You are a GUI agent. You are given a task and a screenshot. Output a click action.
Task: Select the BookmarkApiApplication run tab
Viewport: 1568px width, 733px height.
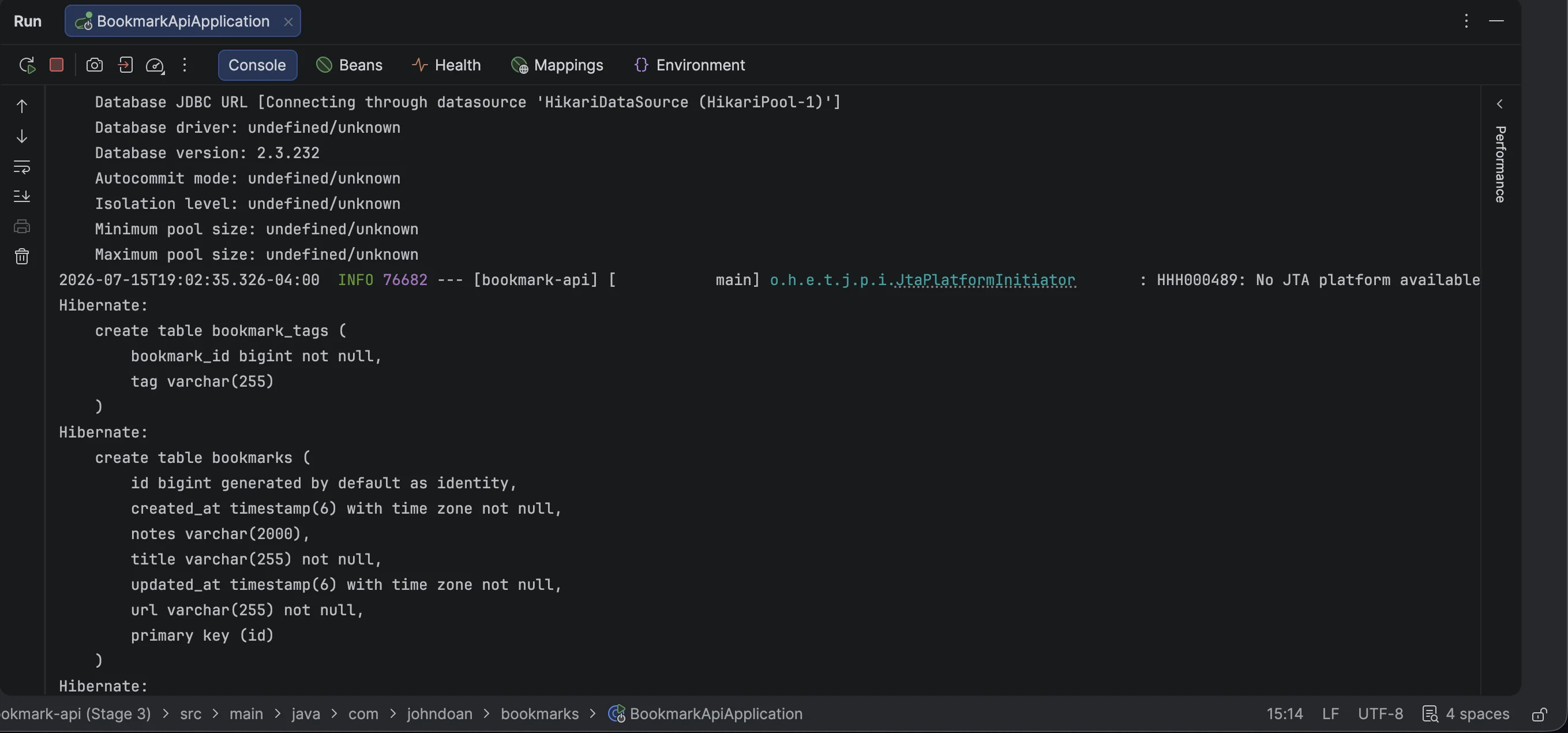pyautogui.click(x=183, y=21)
